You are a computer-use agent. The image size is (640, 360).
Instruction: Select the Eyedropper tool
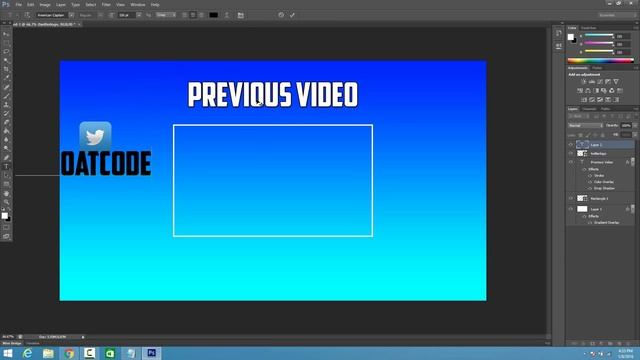pos(6,78)
